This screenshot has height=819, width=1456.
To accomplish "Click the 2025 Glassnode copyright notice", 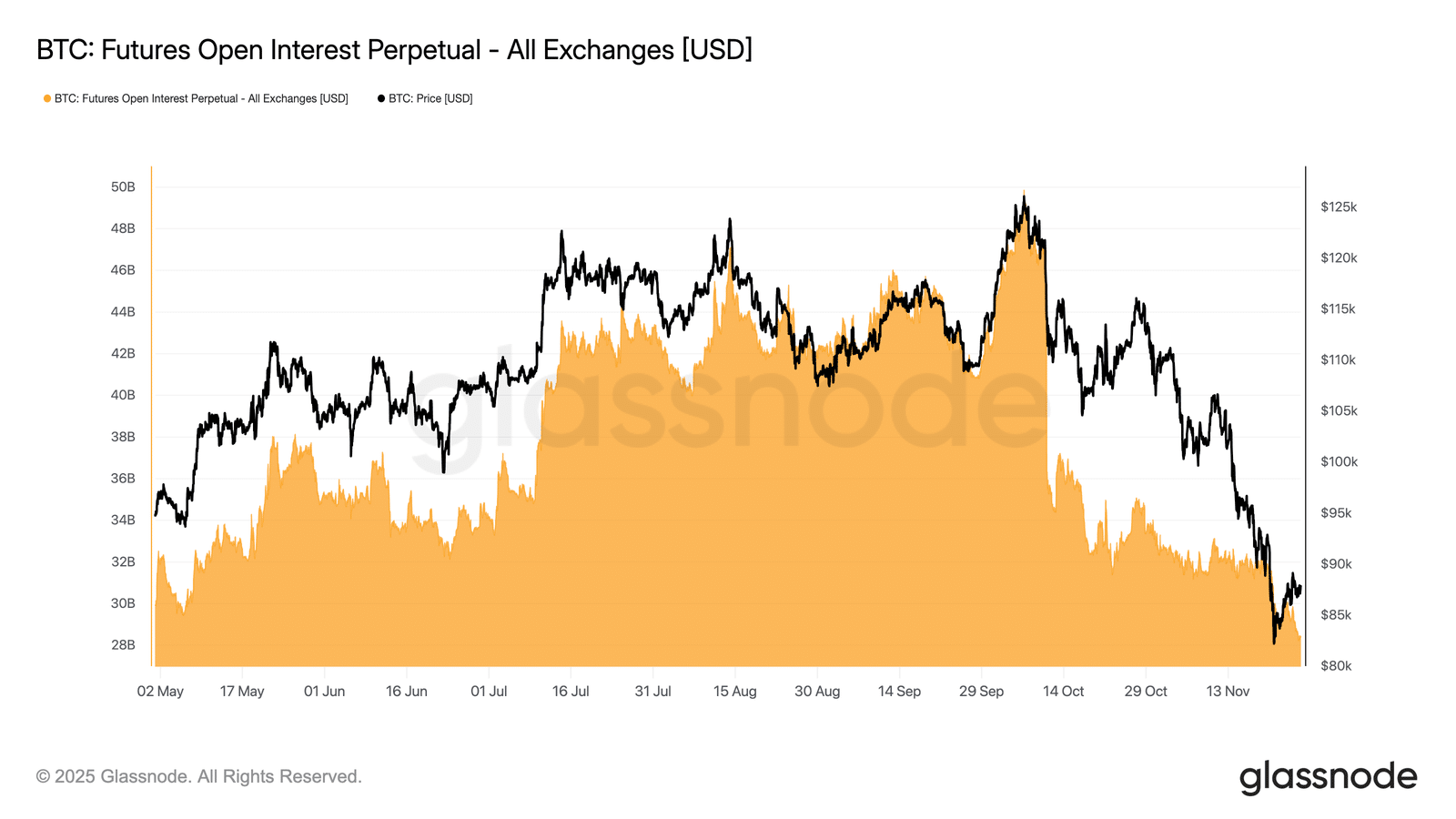I will tap(199, 776).
